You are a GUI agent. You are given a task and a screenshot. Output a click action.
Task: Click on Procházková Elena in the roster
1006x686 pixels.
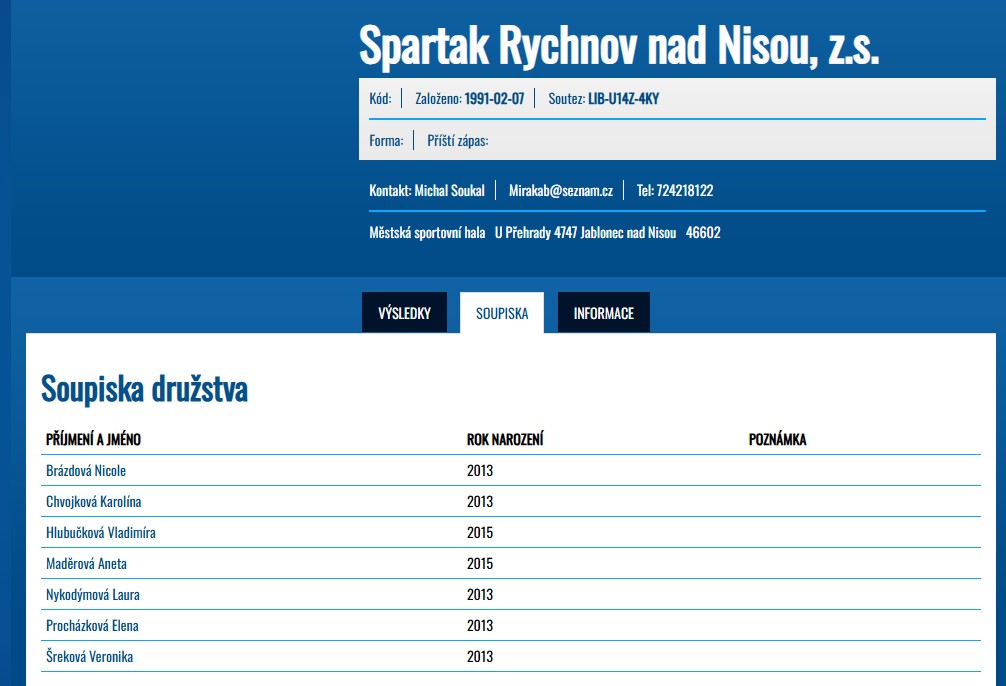92,626
